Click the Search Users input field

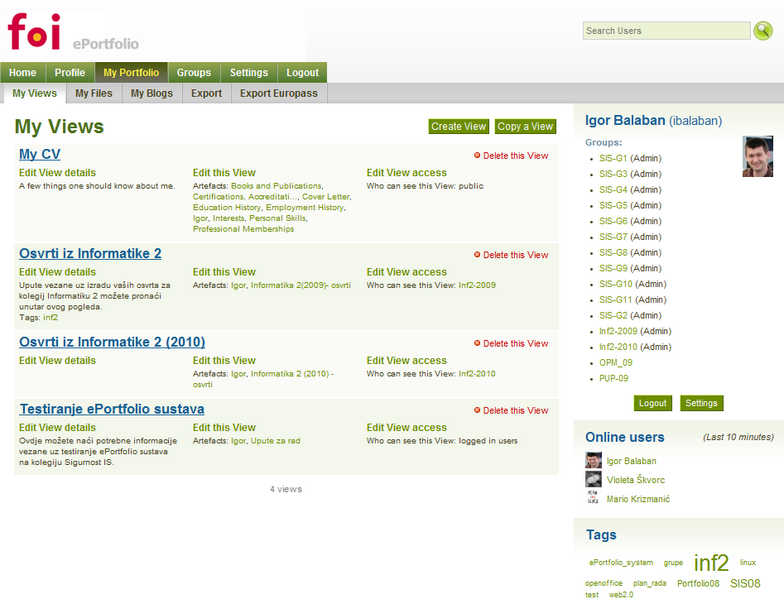coord(666,30)
